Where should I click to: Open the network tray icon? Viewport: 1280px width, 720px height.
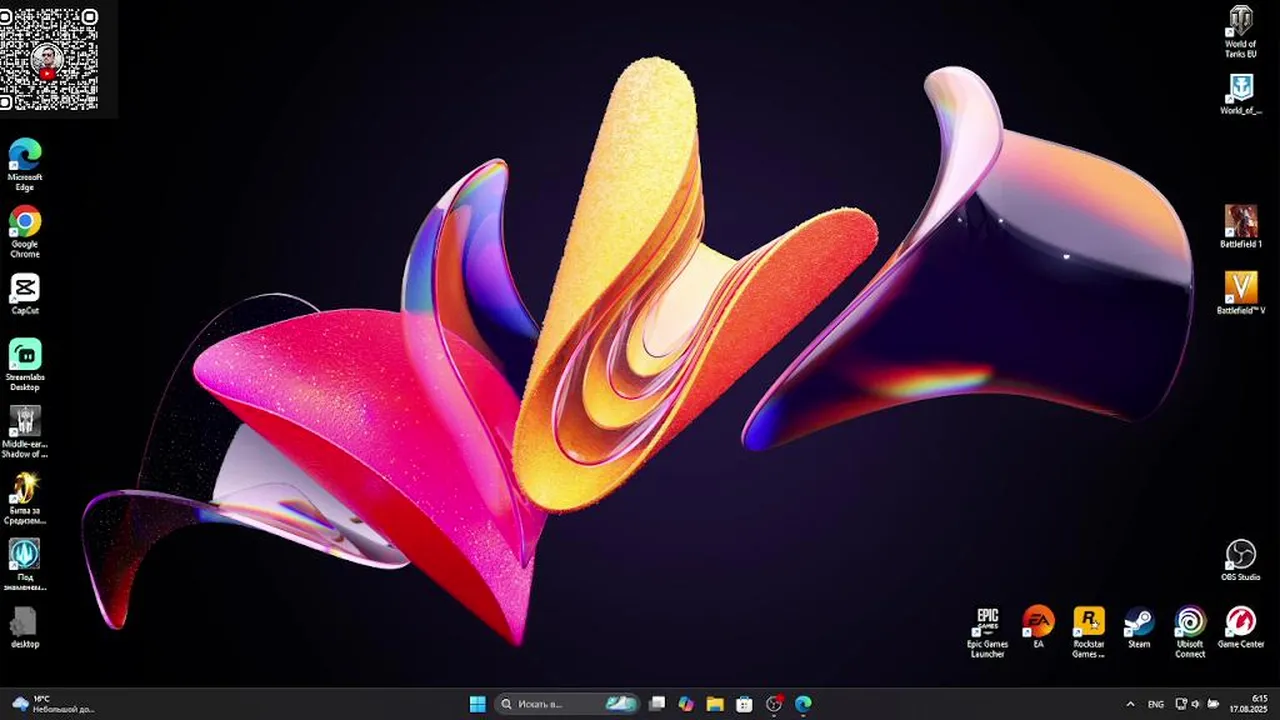(1181, 704)
